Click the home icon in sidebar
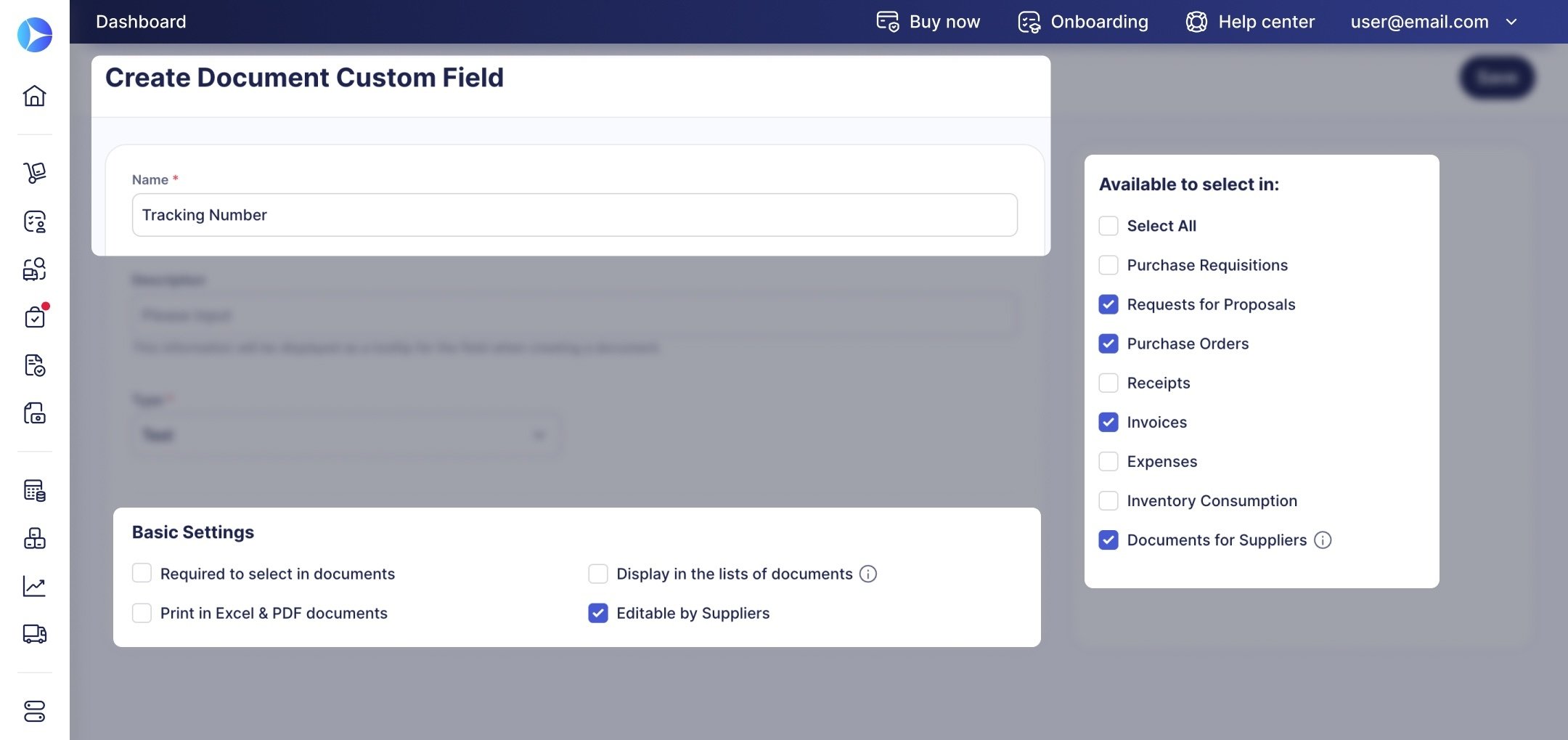This screenshot has height=740, width=1568. pyautogui.click(x=34, y=96)
